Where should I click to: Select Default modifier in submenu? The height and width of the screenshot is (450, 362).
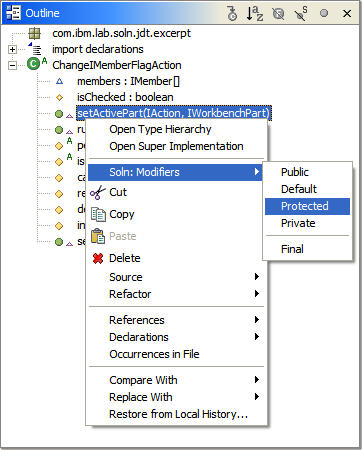point(307,189)
